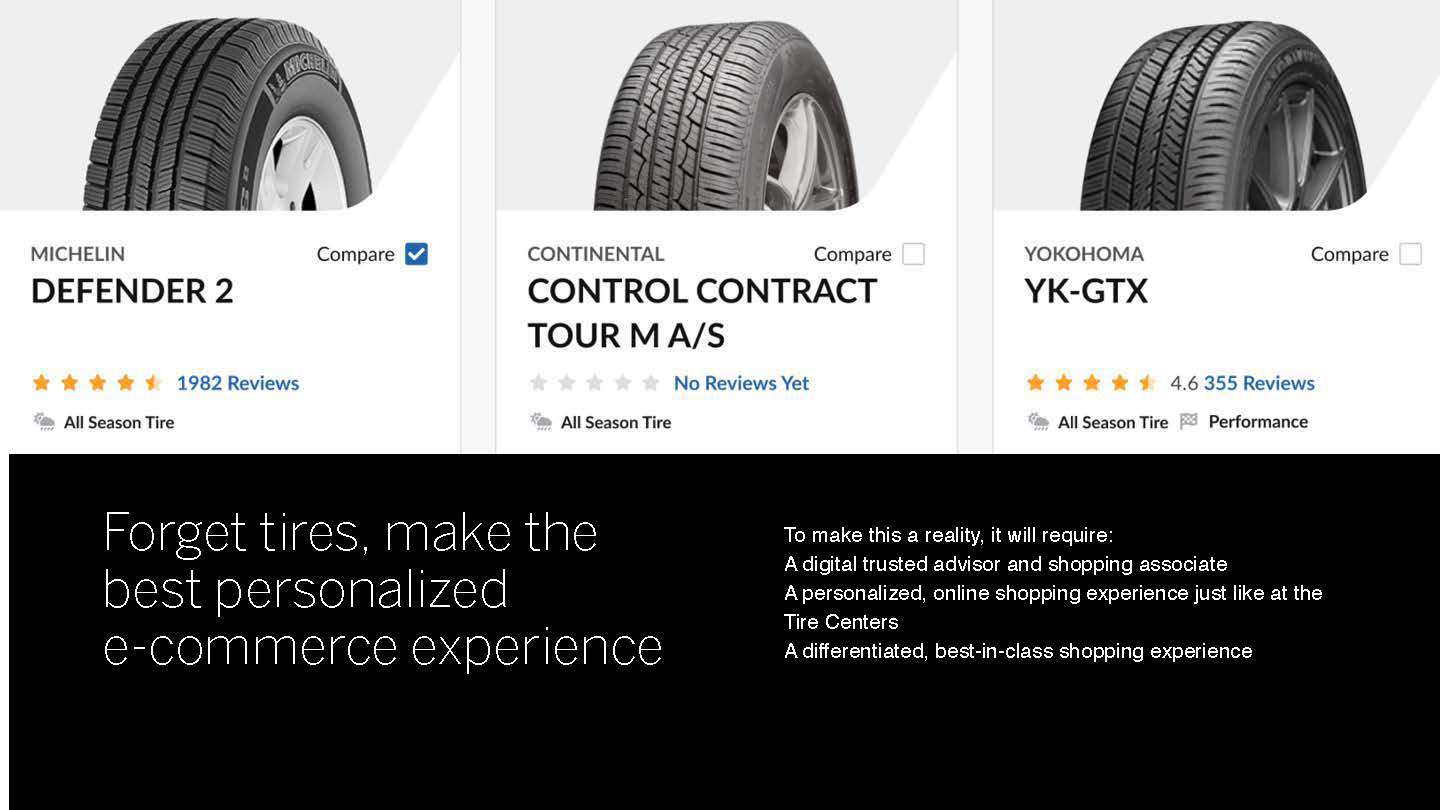This screenshot has height=810, width=1440.
Task: Tick the Compare checkbox for Yokohama YK-GTX
Action: click(x=1410, y=254)
